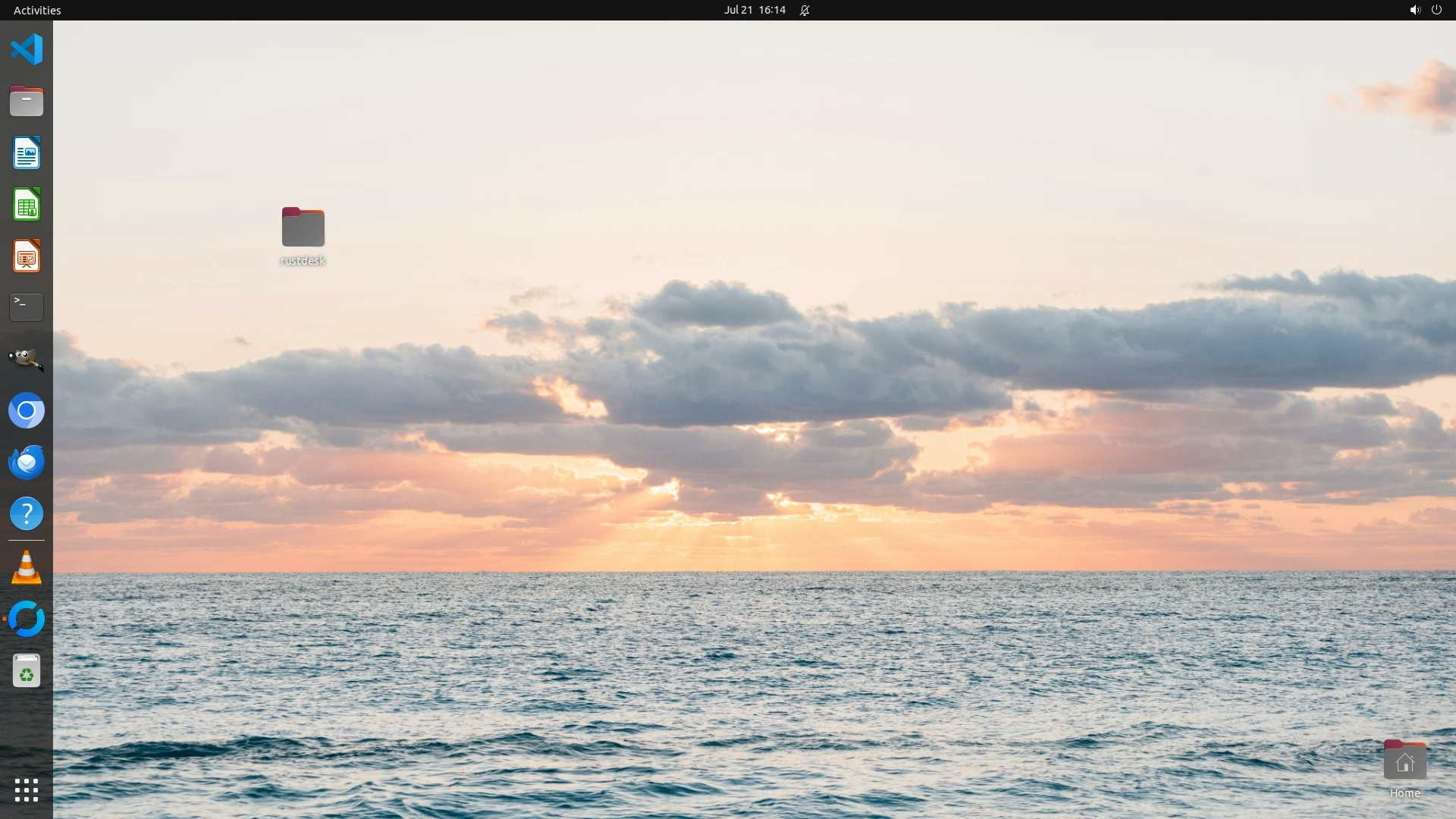
Task: Launch VLC media player cone icon
Action: tap(27, 569)
